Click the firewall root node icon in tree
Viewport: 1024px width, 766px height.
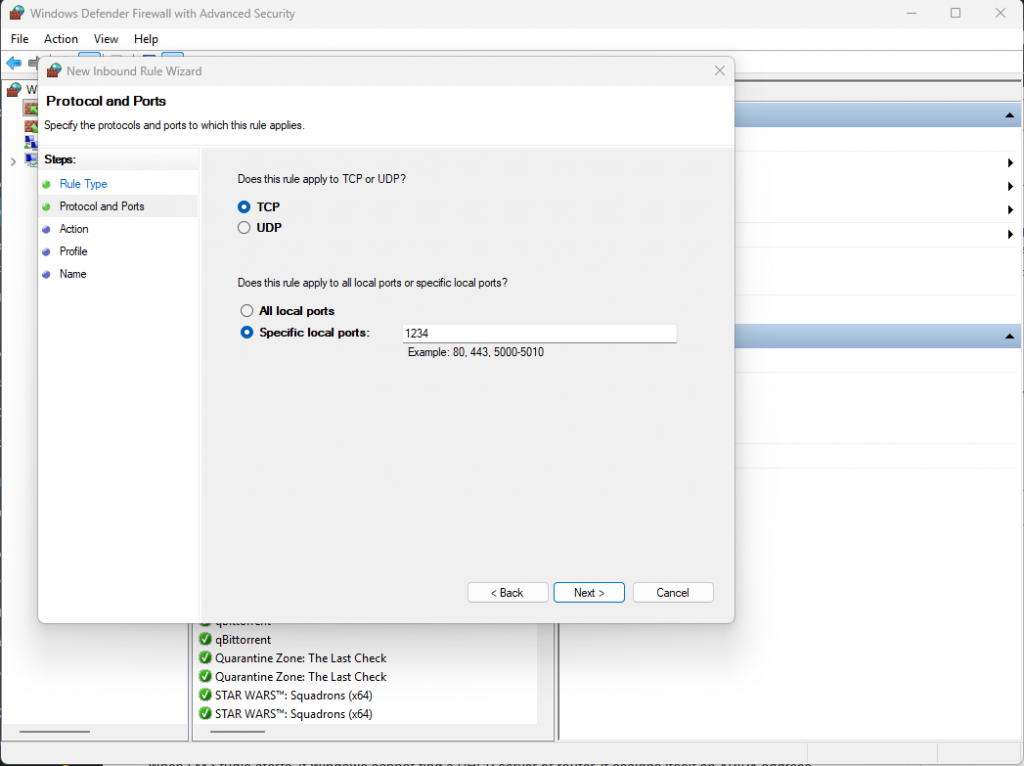tap(13, 90)
